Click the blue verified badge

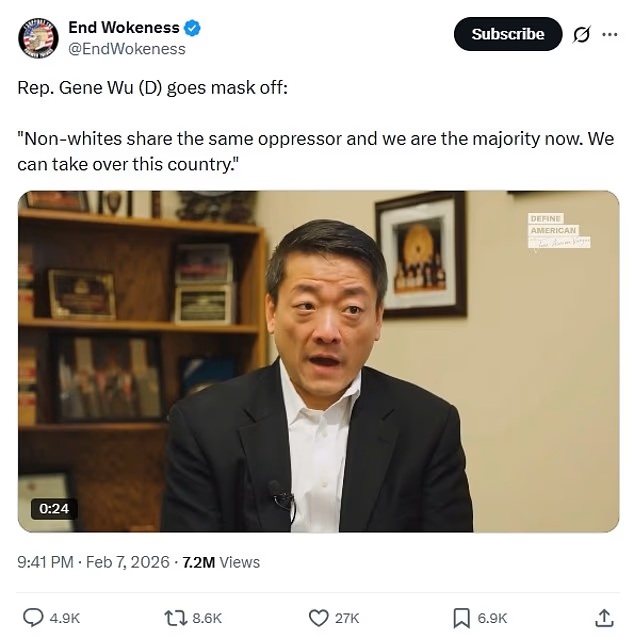coord(192,28)
